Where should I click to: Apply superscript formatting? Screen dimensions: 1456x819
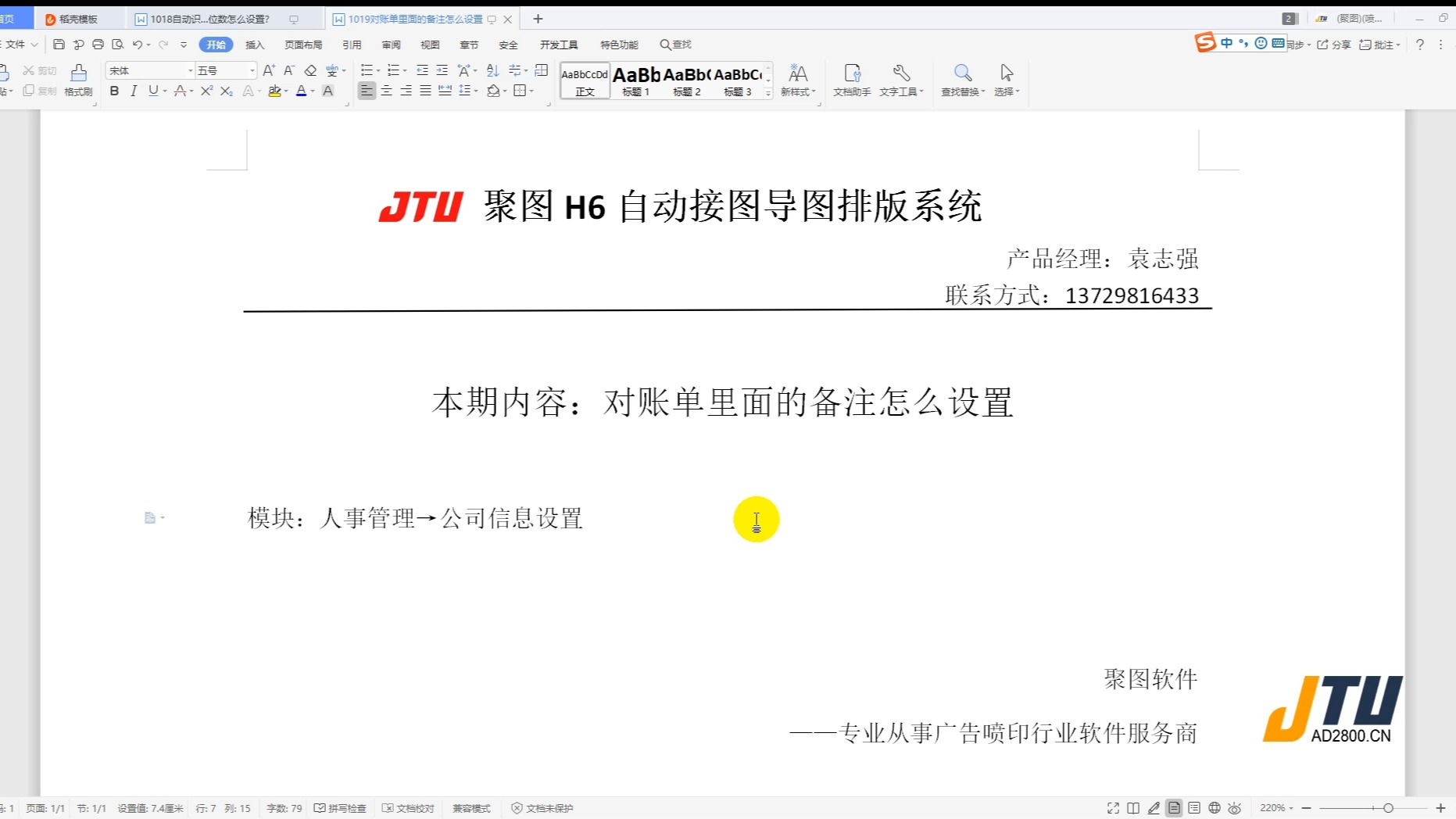coord(206,91)
